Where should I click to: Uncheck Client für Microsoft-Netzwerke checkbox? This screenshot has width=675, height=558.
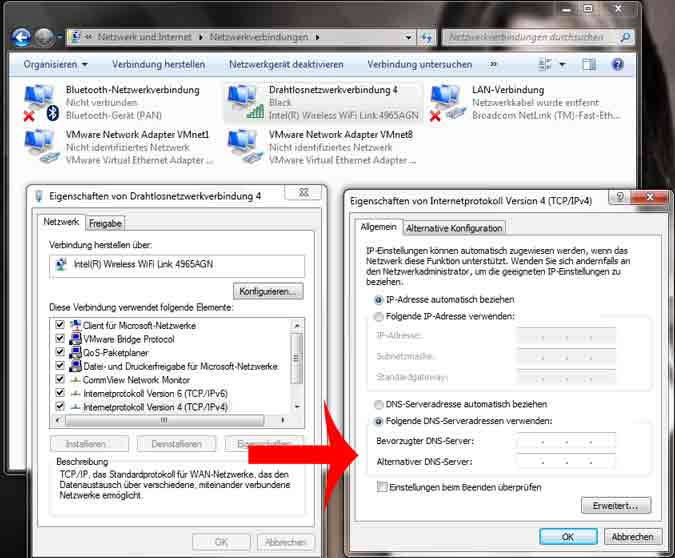60,325
